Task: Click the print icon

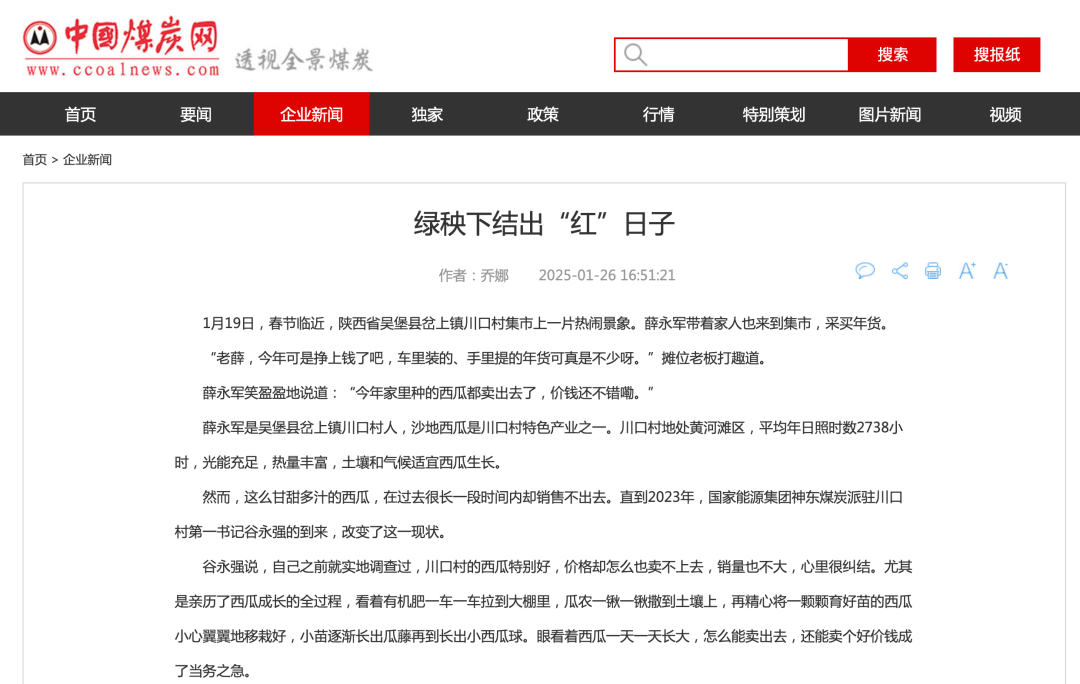Action: coord(933,271)
